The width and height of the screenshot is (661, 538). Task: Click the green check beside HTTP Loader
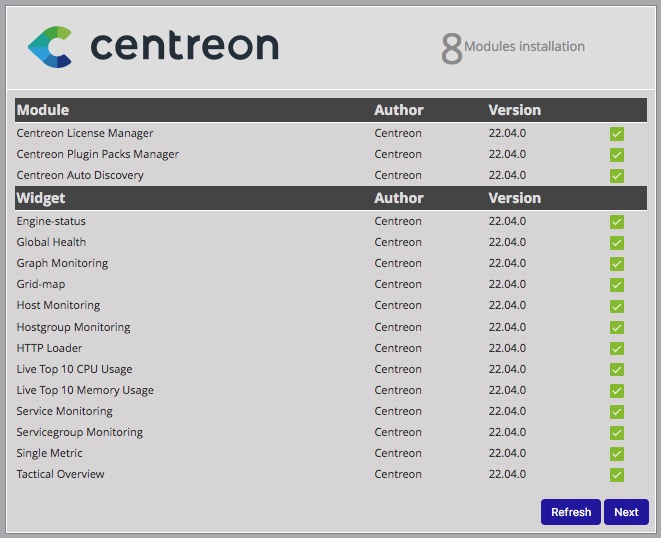617,349
